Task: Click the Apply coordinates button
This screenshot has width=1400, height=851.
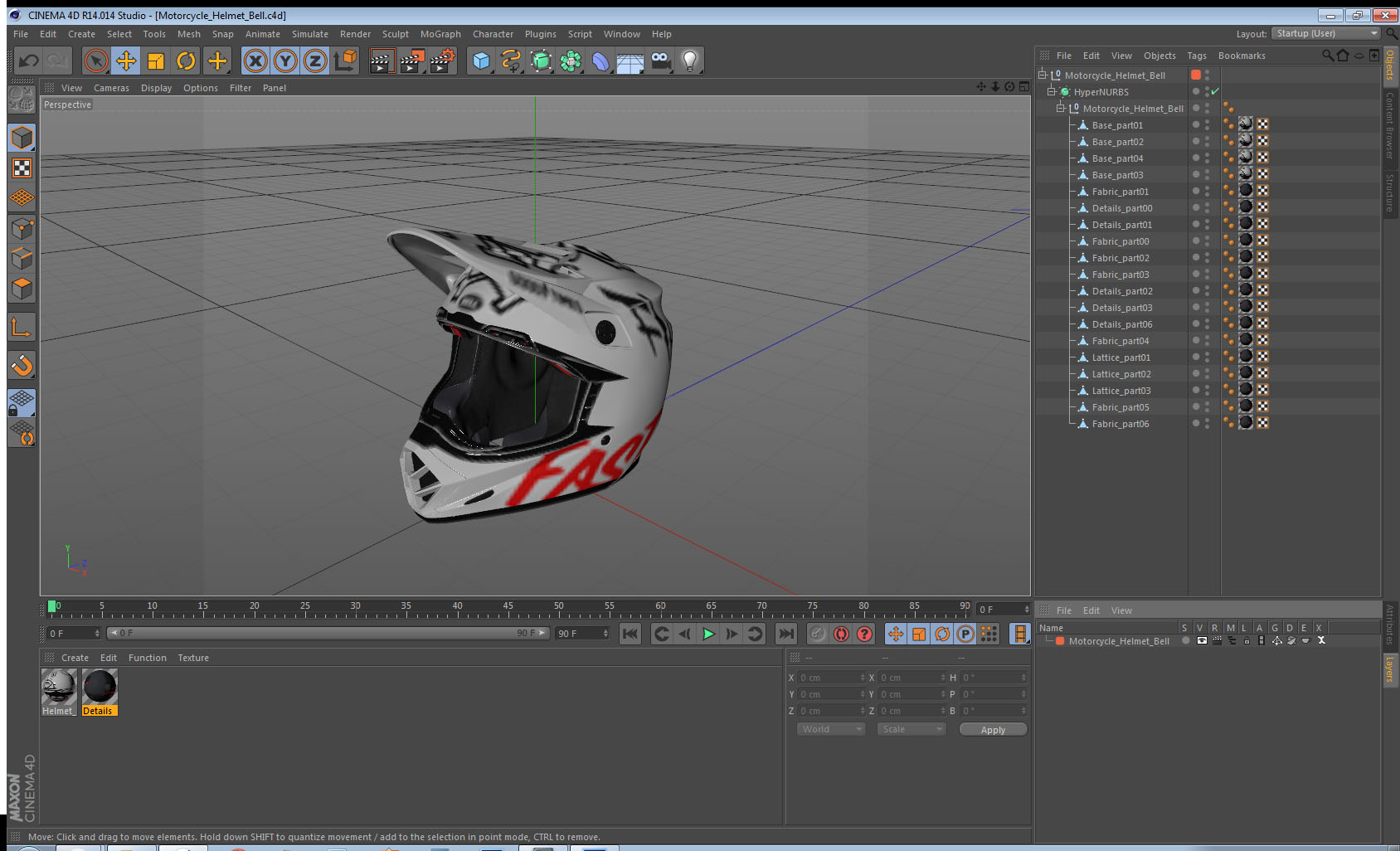Action: click(993, 730)
